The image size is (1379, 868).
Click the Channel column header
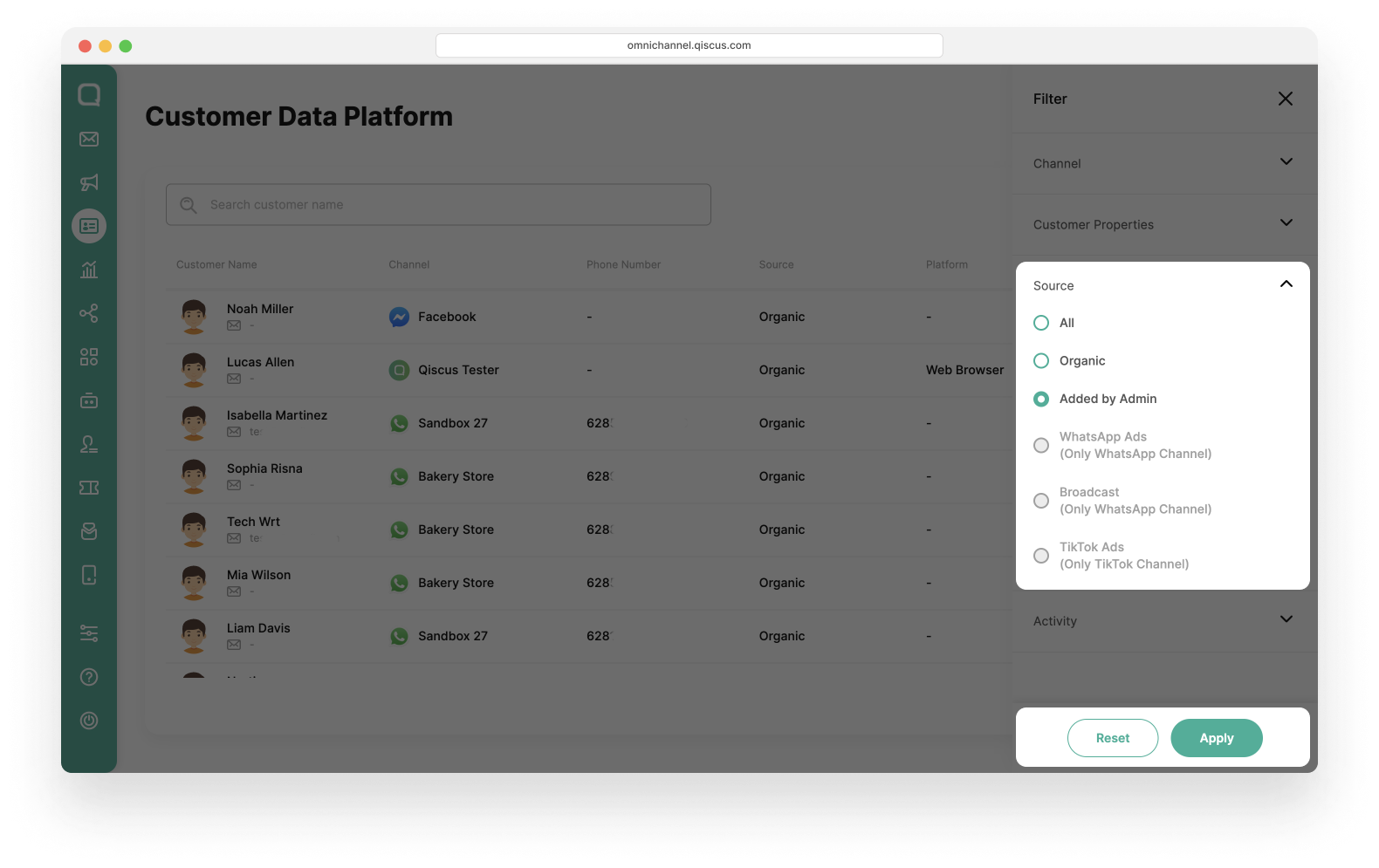click(x=409, y=265)
